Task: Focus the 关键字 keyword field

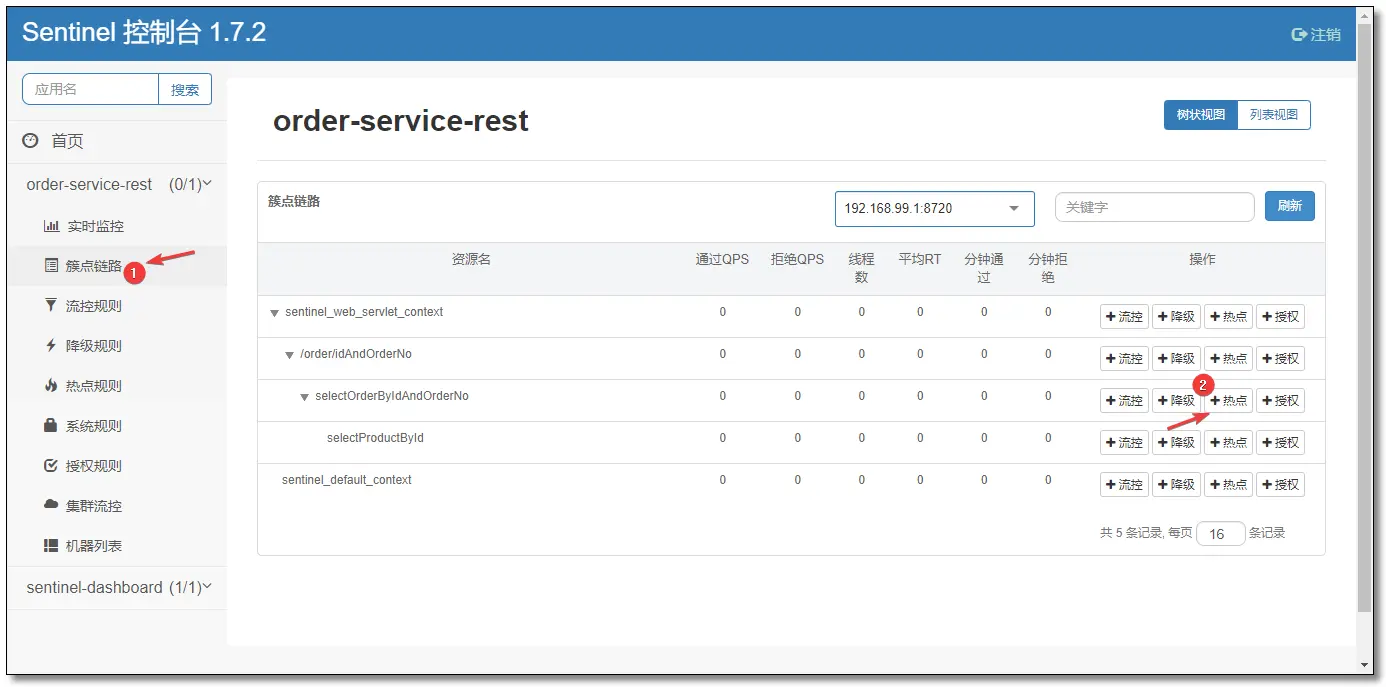Action: coord(1154,207)
